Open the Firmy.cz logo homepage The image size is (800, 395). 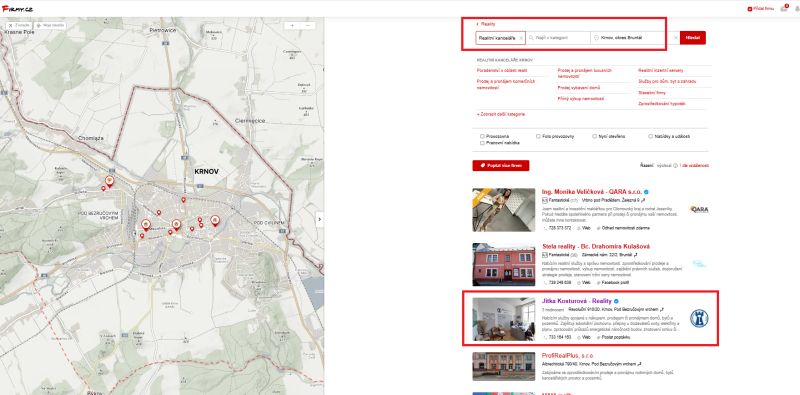(x=17, y=9)
